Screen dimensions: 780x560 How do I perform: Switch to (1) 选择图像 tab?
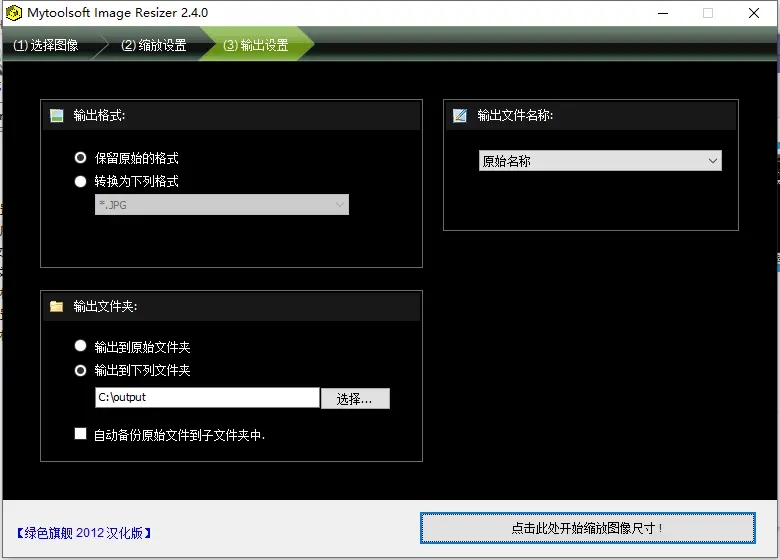coord(46,46)
